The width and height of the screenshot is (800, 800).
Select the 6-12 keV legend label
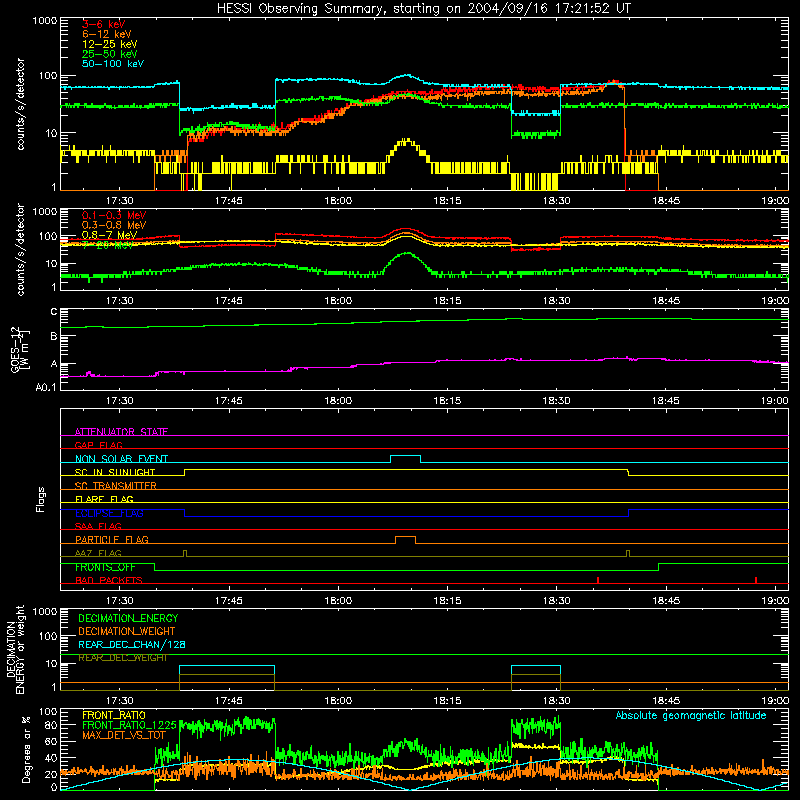click(x=106, y=34)
